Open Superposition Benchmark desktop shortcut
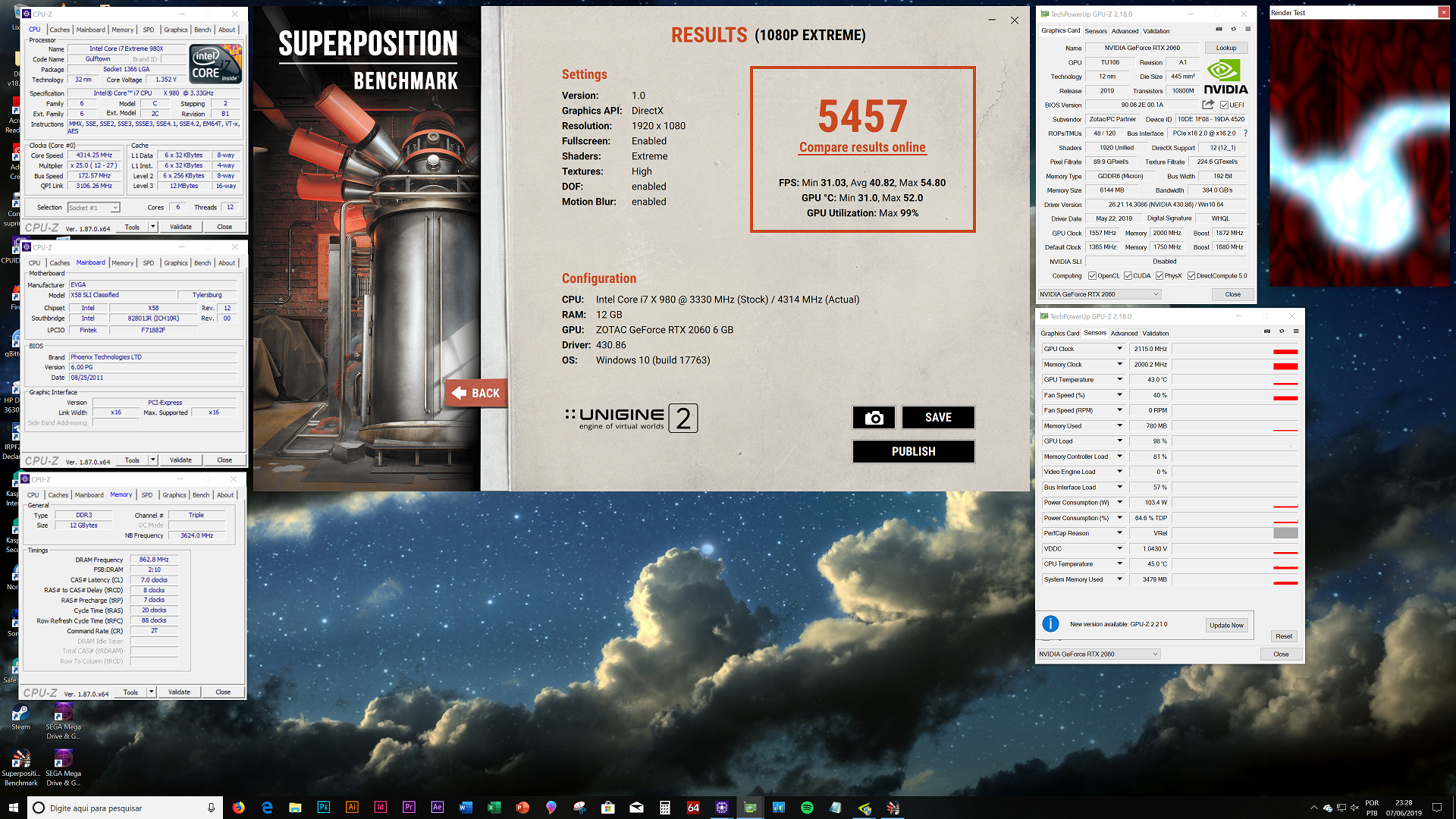This screenshot has width=1456, height=819. click(x=20, y=767)
